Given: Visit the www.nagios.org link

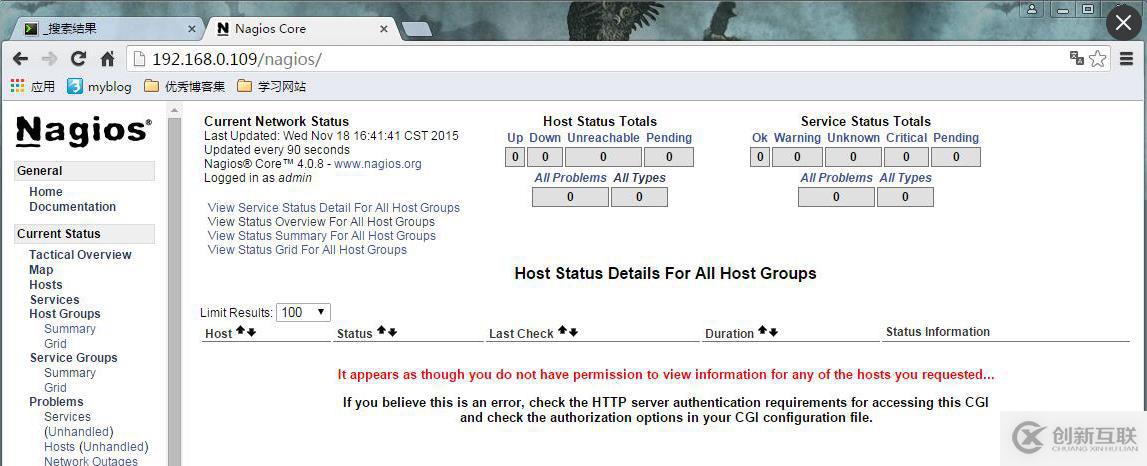Looking at the screenshot, I should coord(377,164).
